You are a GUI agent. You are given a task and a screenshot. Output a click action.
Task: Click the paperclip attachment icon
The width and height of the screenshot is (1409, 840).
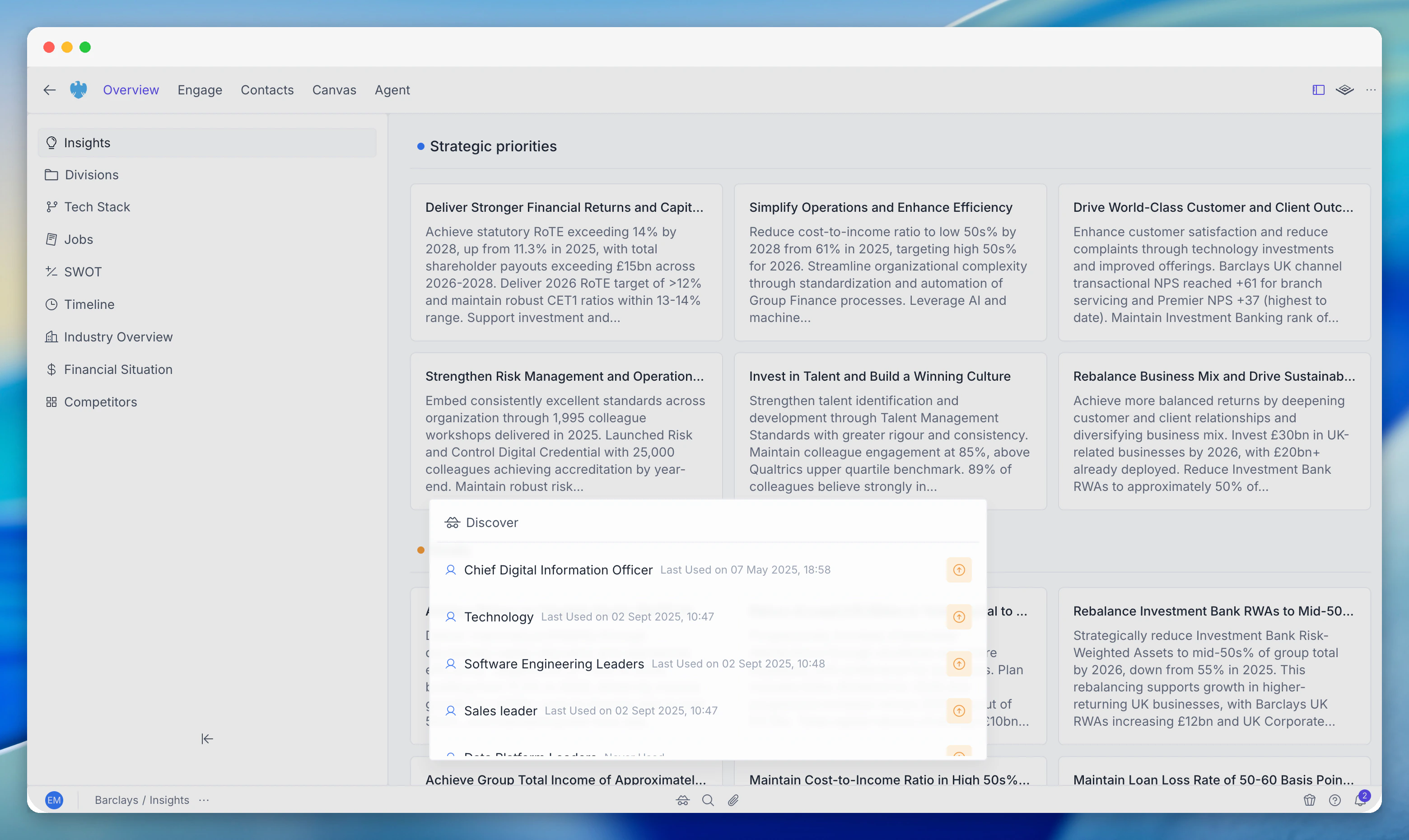[x=733, y=800]
